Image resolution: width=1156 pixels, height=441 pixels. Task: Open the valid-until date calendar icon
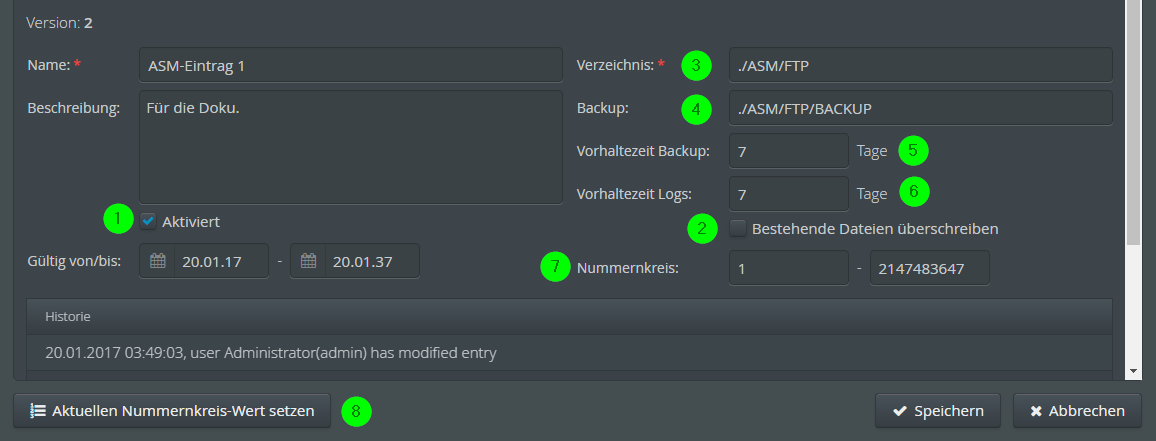(308, 261)
